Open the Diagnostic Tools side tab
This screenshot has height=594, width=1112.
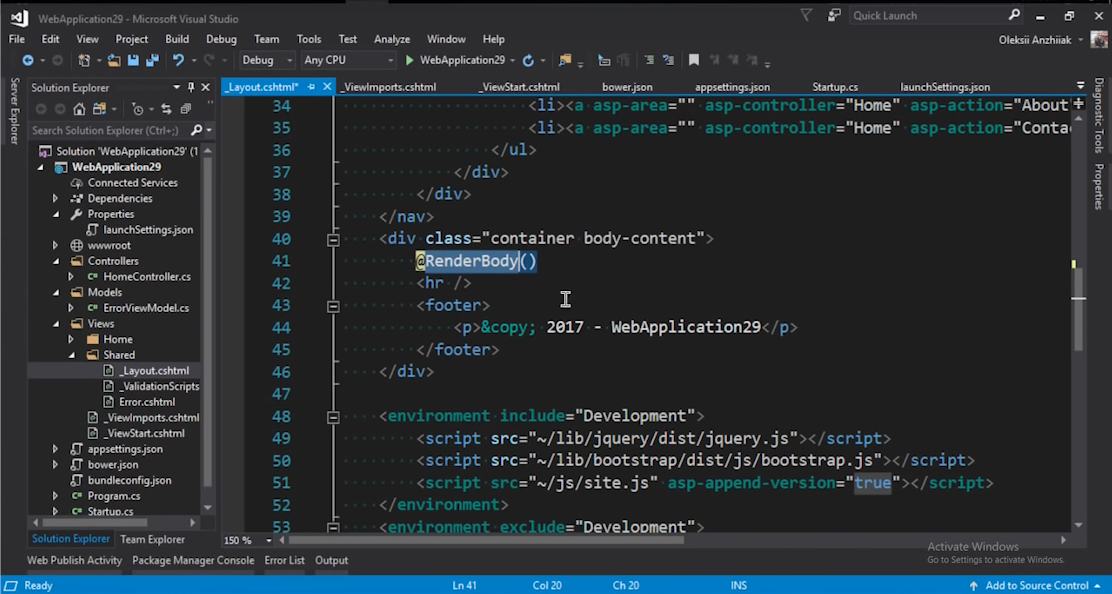click(x=1099, y=115)
